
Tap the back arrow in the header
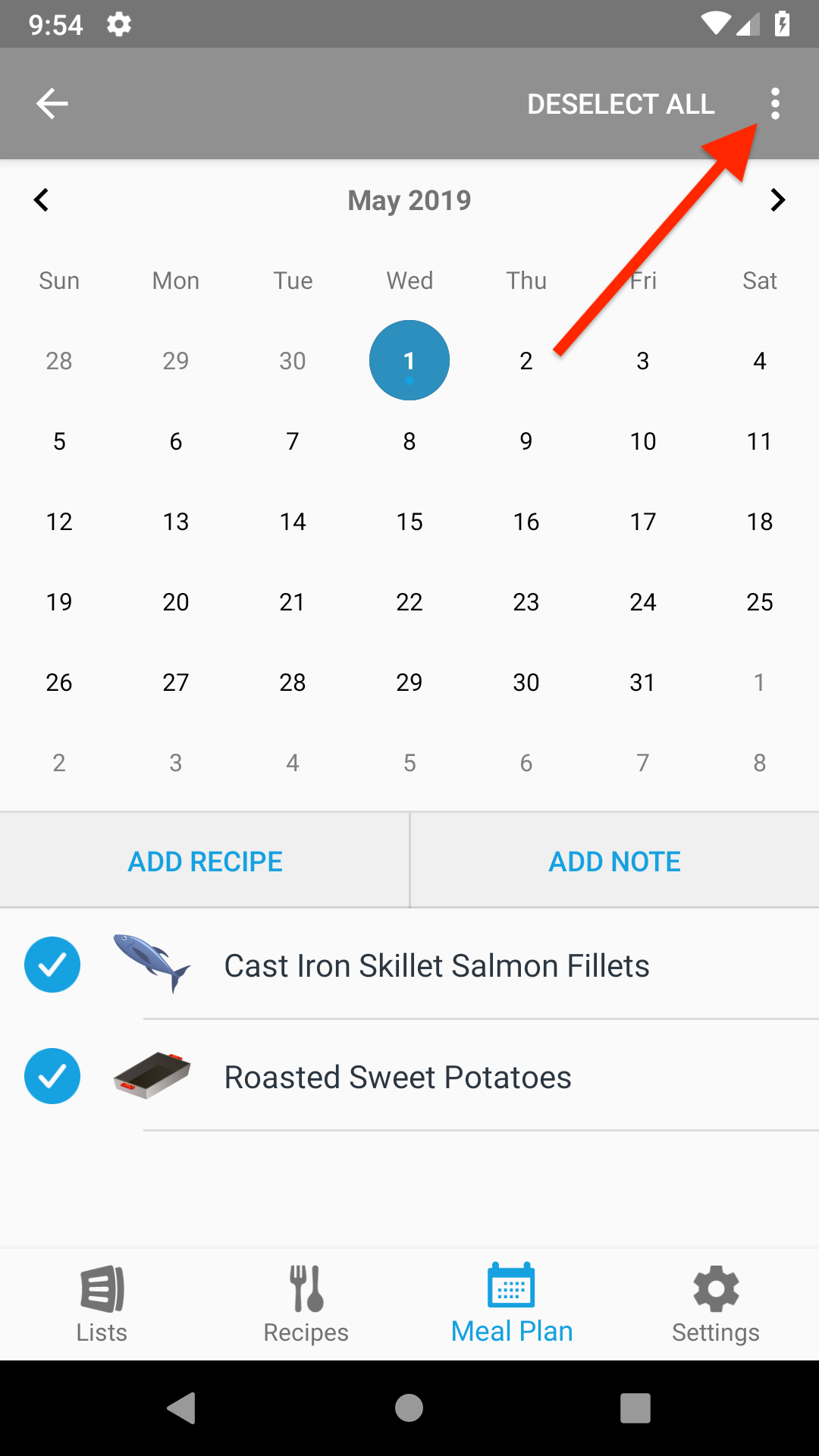52,104
